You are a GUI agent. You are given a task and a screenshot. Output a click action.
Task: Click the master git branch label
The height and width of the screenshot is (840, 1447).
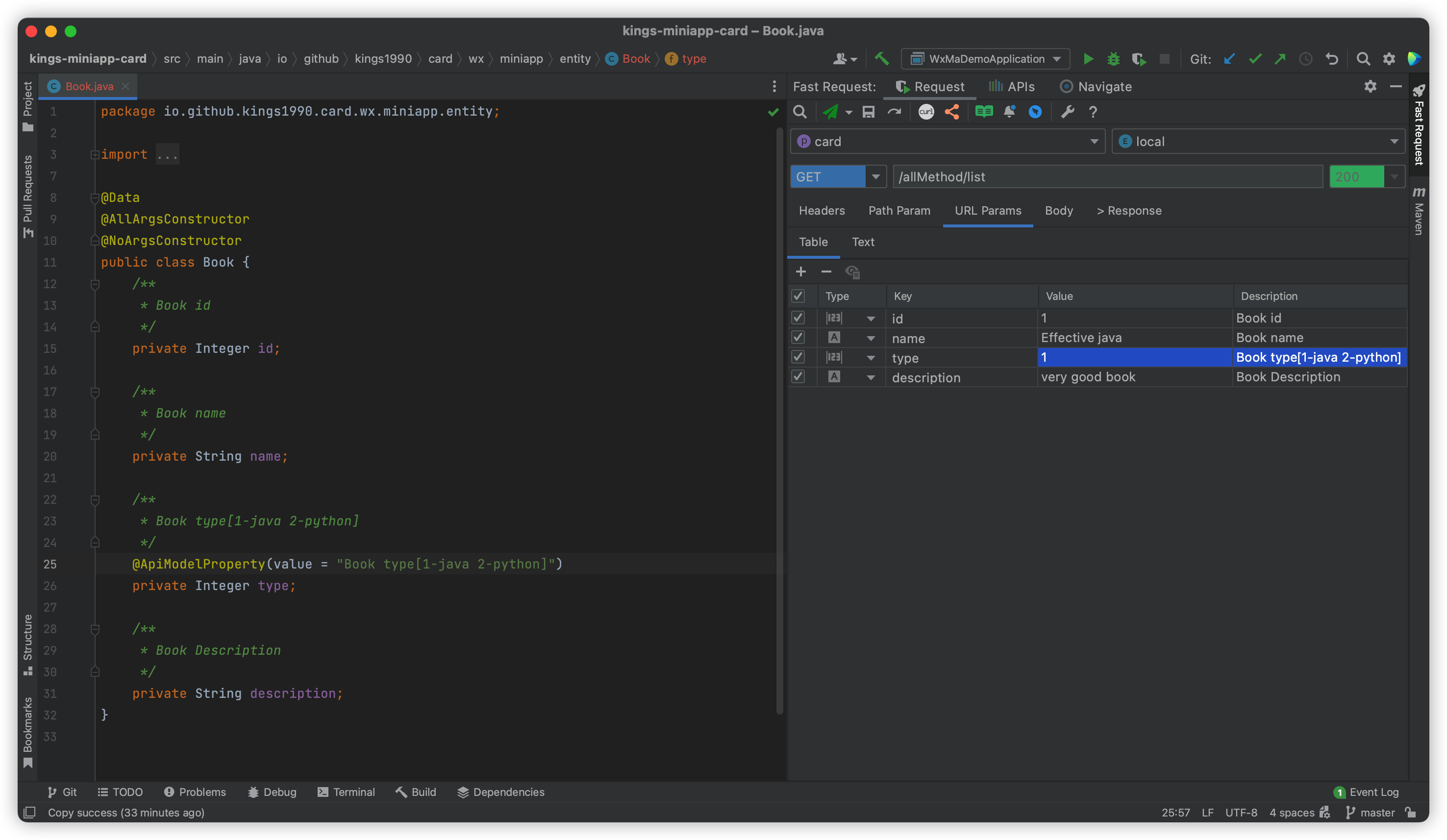pos(1376,813)
